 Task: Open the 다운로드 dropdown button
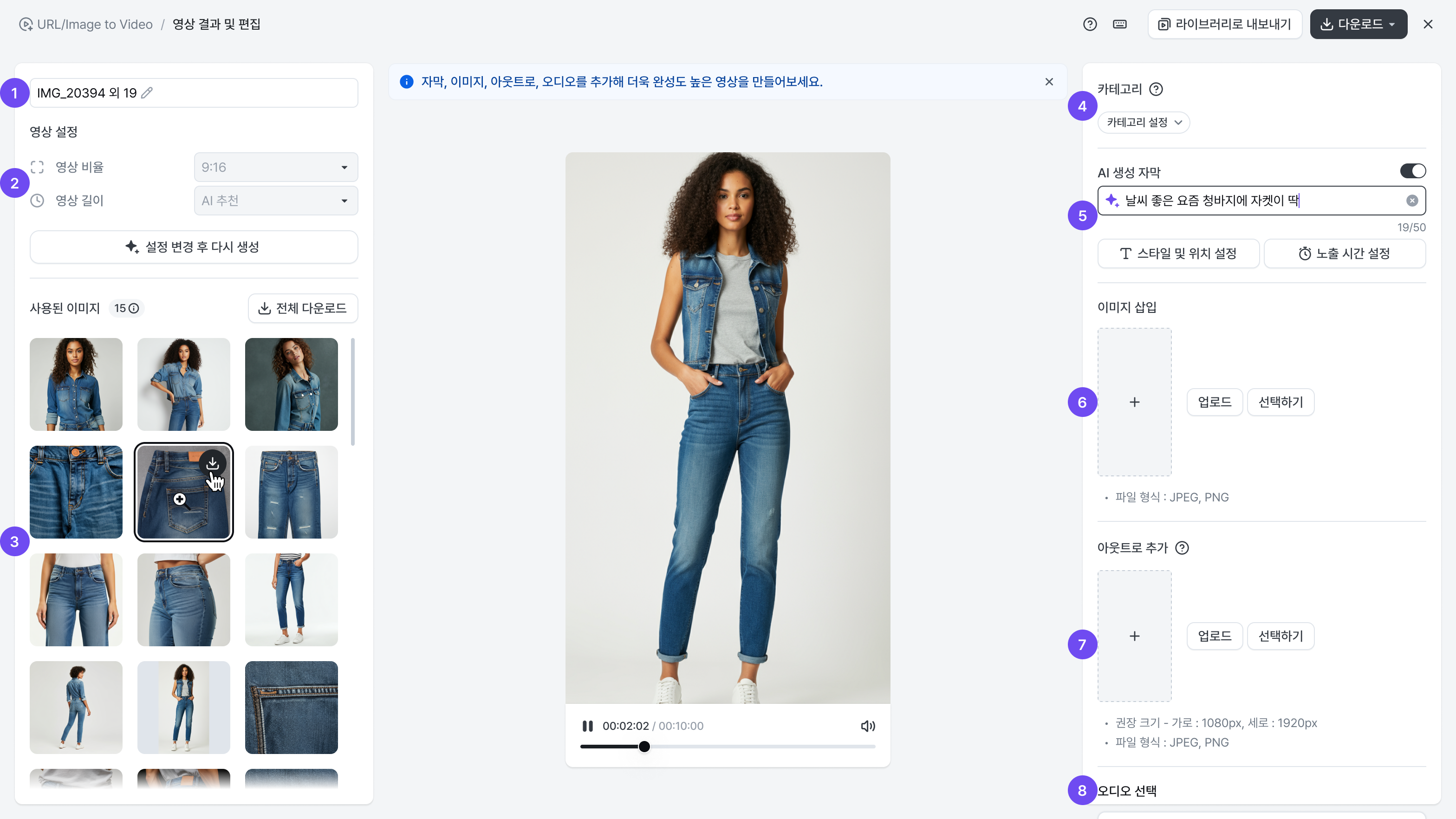(x=1358, y=24)
